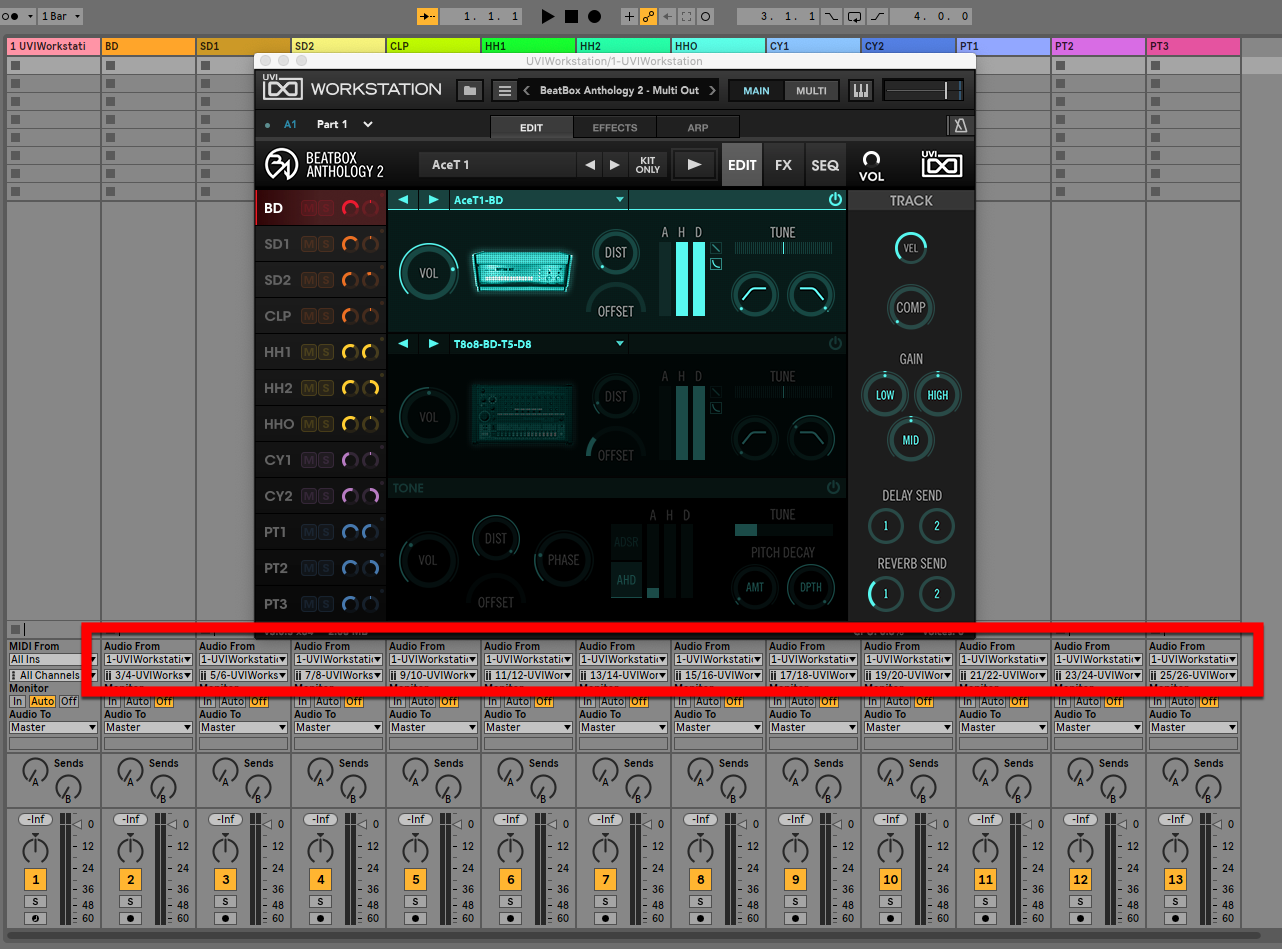Toggle power for the T8o8-BD-T5-D8 layer

tap(835, 344)
